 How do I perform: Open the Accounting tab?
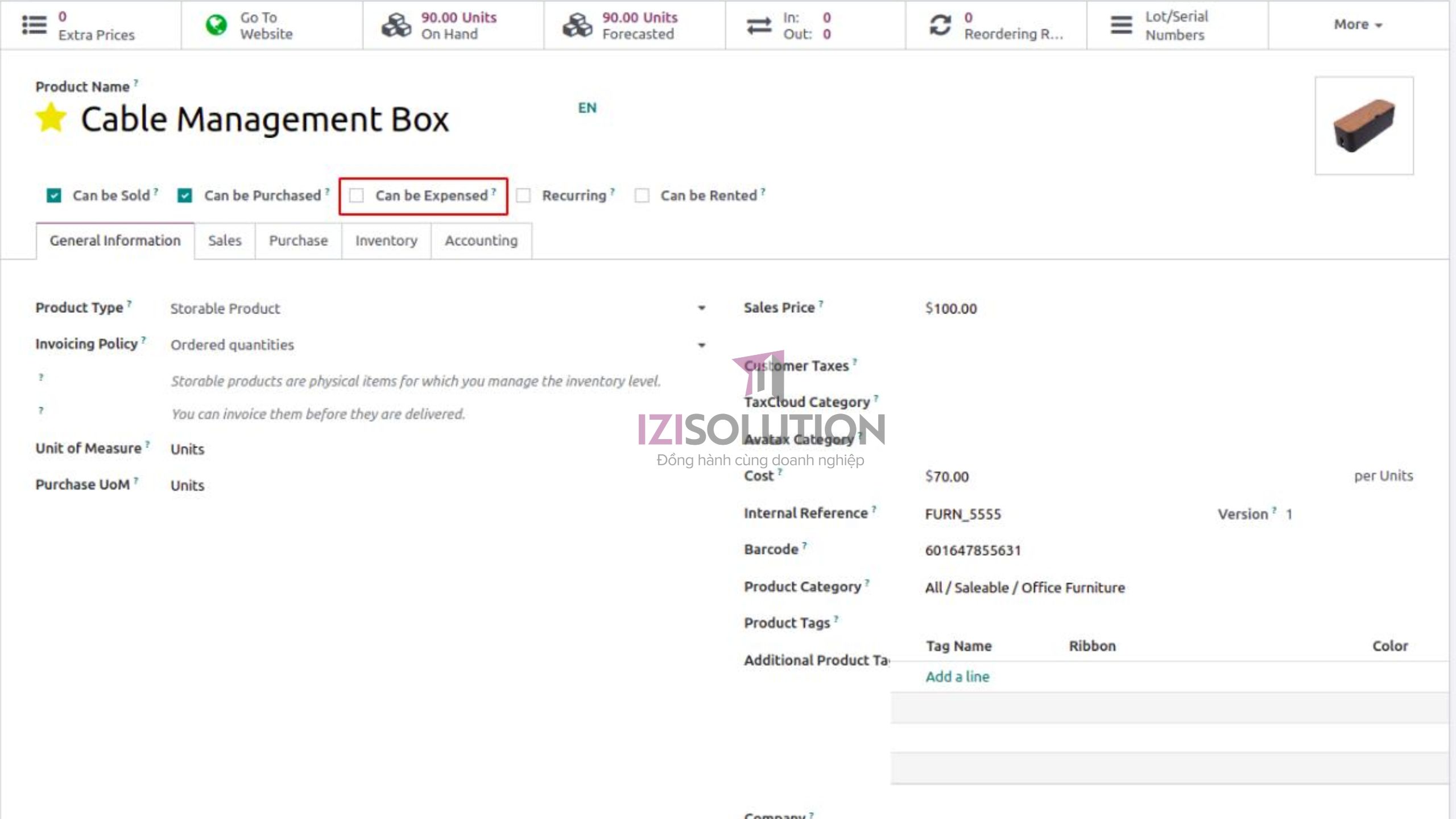481,241
